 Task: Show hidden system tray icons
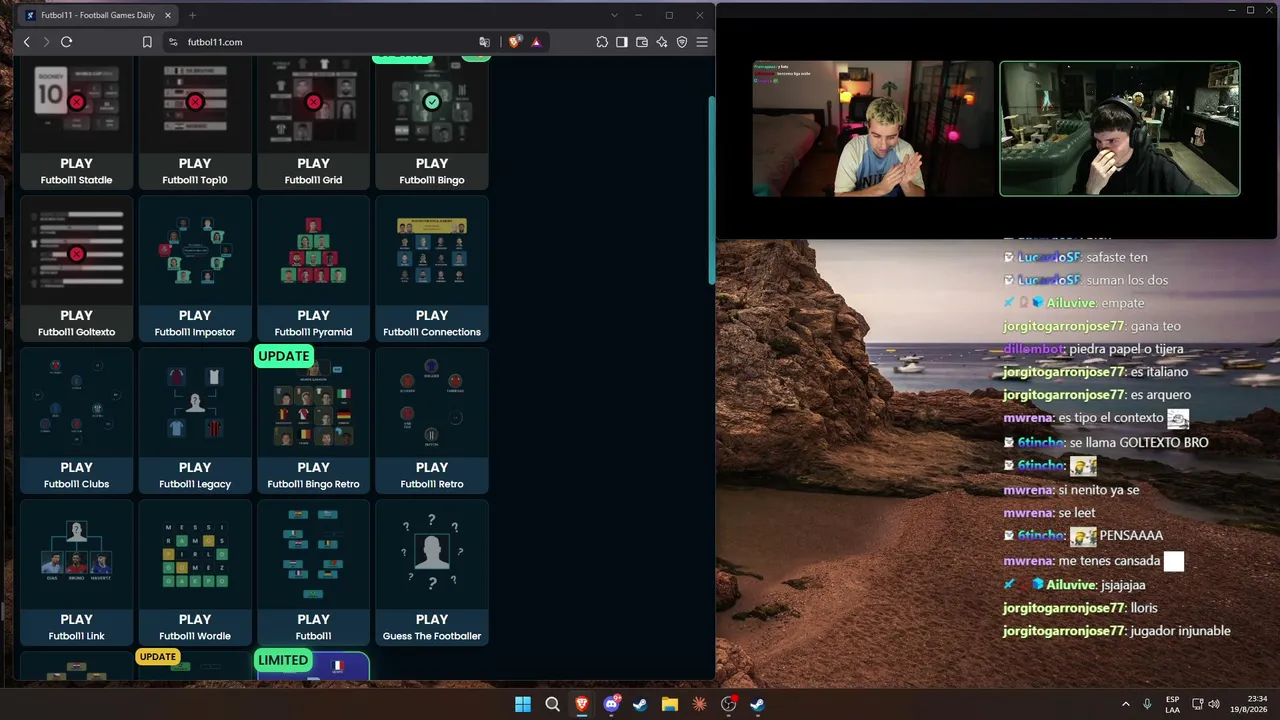coord(1126,704)
